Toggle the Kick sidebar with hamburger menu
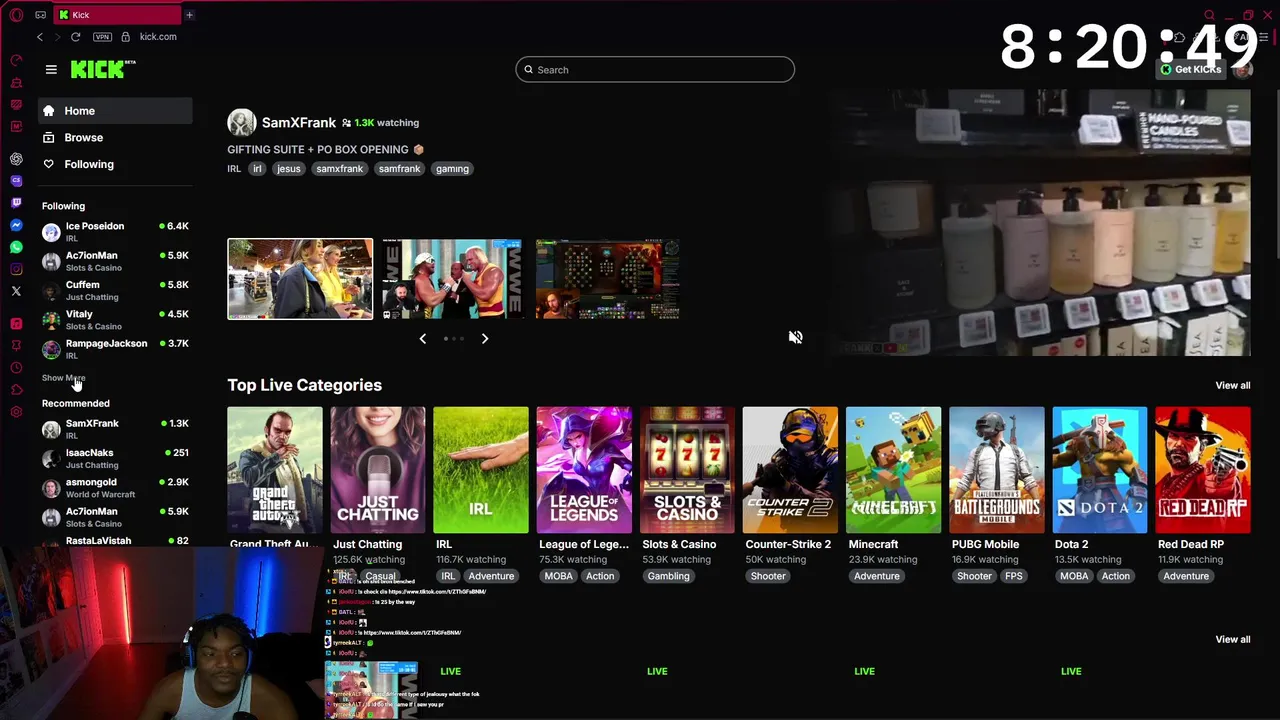Screen dimensions: 1280x720 51,69
